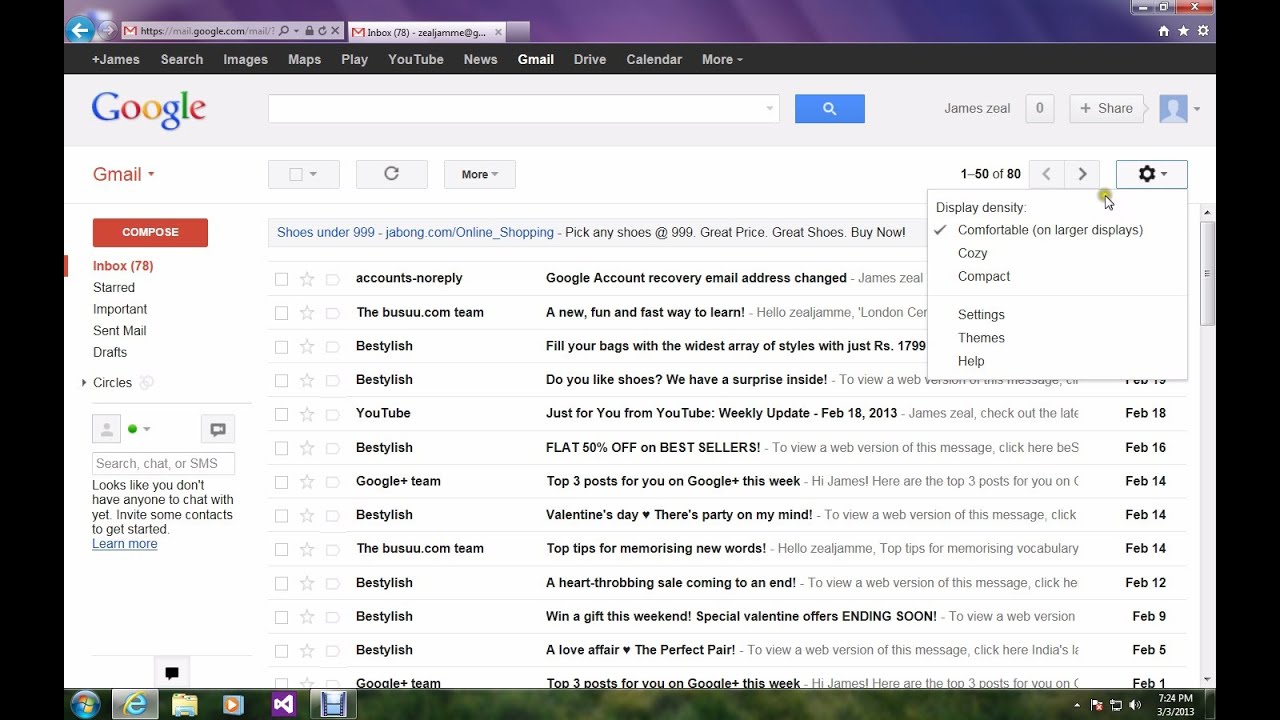Open Settings from gear menu
Image resolution: width=1280 pixels, height=720 pixels.
(x=981, y=314)
